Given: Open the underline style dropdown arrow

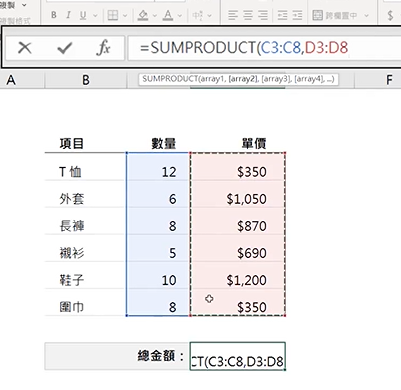Looking at the screenshot, I should click(95, 15).
